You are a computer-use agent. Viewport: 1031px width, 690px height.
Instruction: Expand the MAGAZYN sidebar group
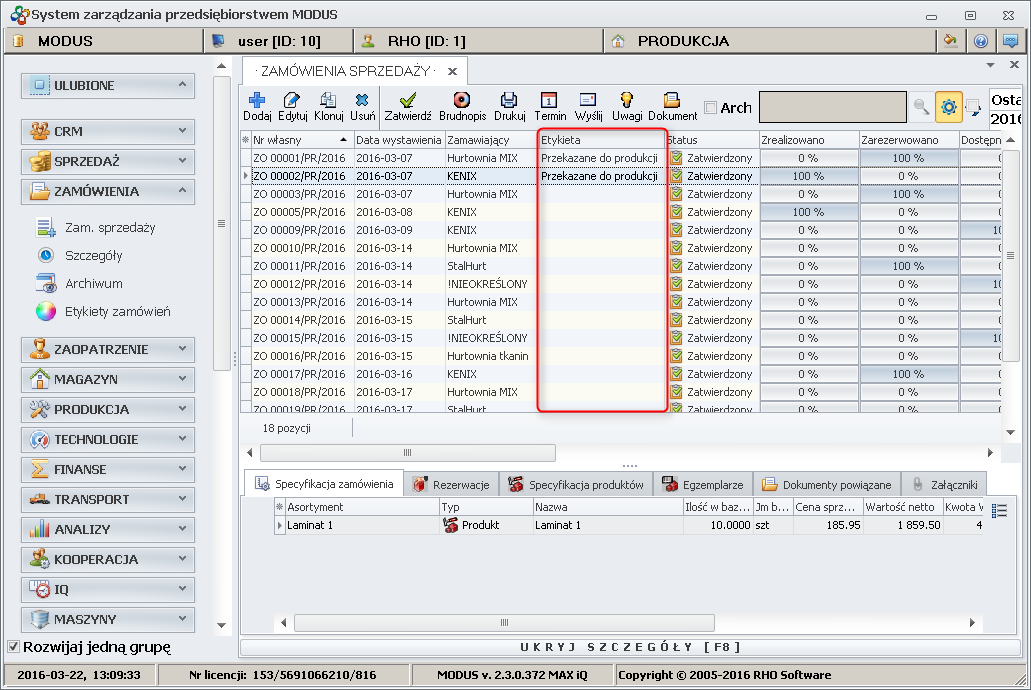(x=108, y=379)
